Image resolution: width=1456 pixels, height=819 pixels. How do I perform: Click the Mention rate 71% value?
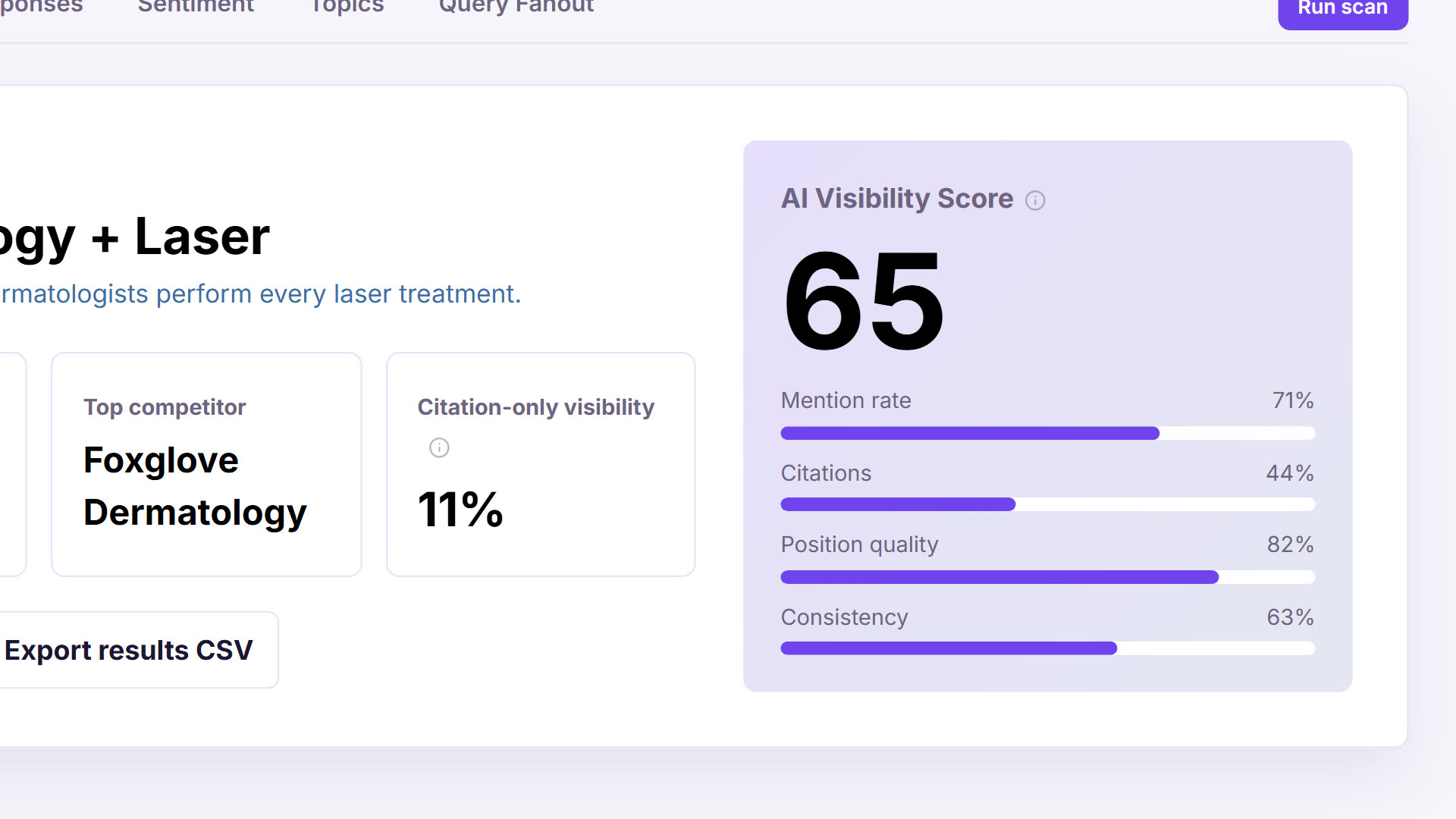click(x=1293, y=400)
